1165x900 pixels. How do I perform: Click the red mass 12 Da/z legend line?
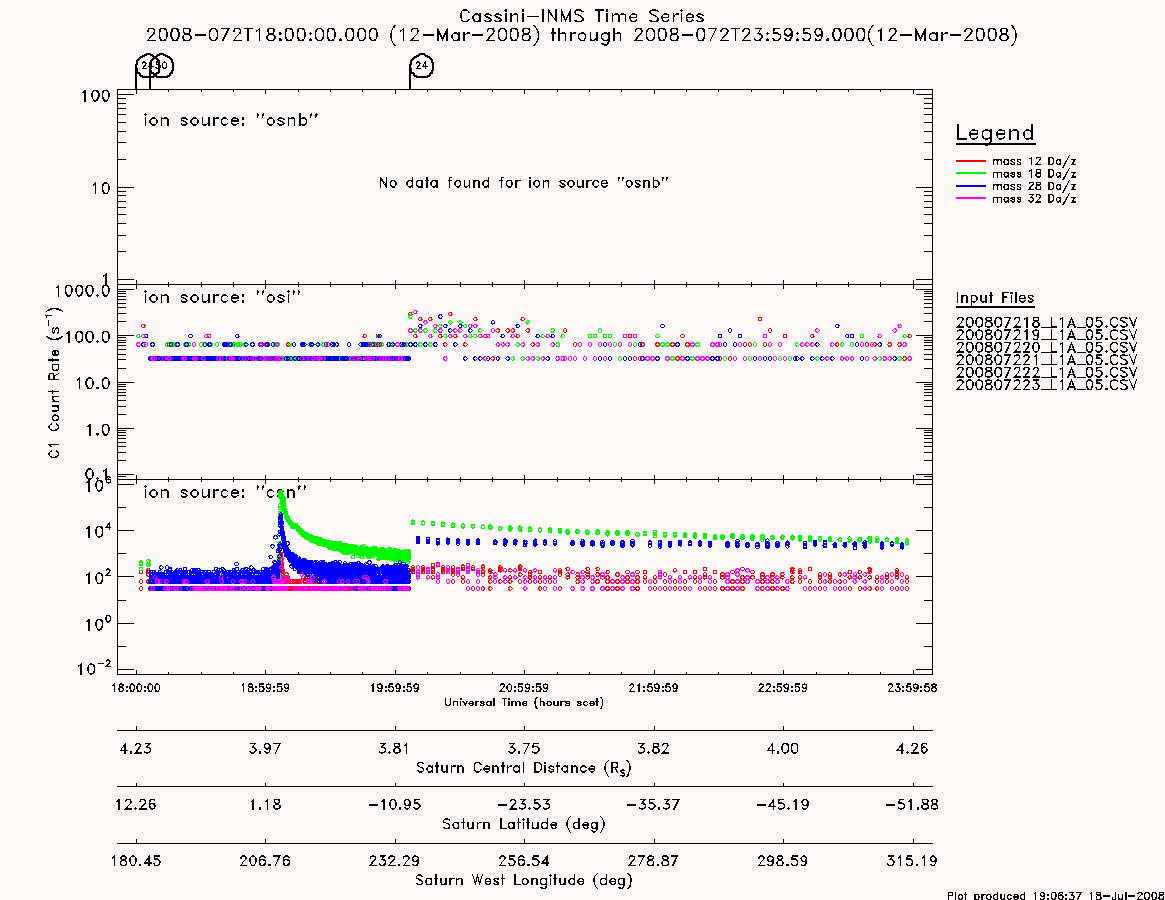pos(970,161)
